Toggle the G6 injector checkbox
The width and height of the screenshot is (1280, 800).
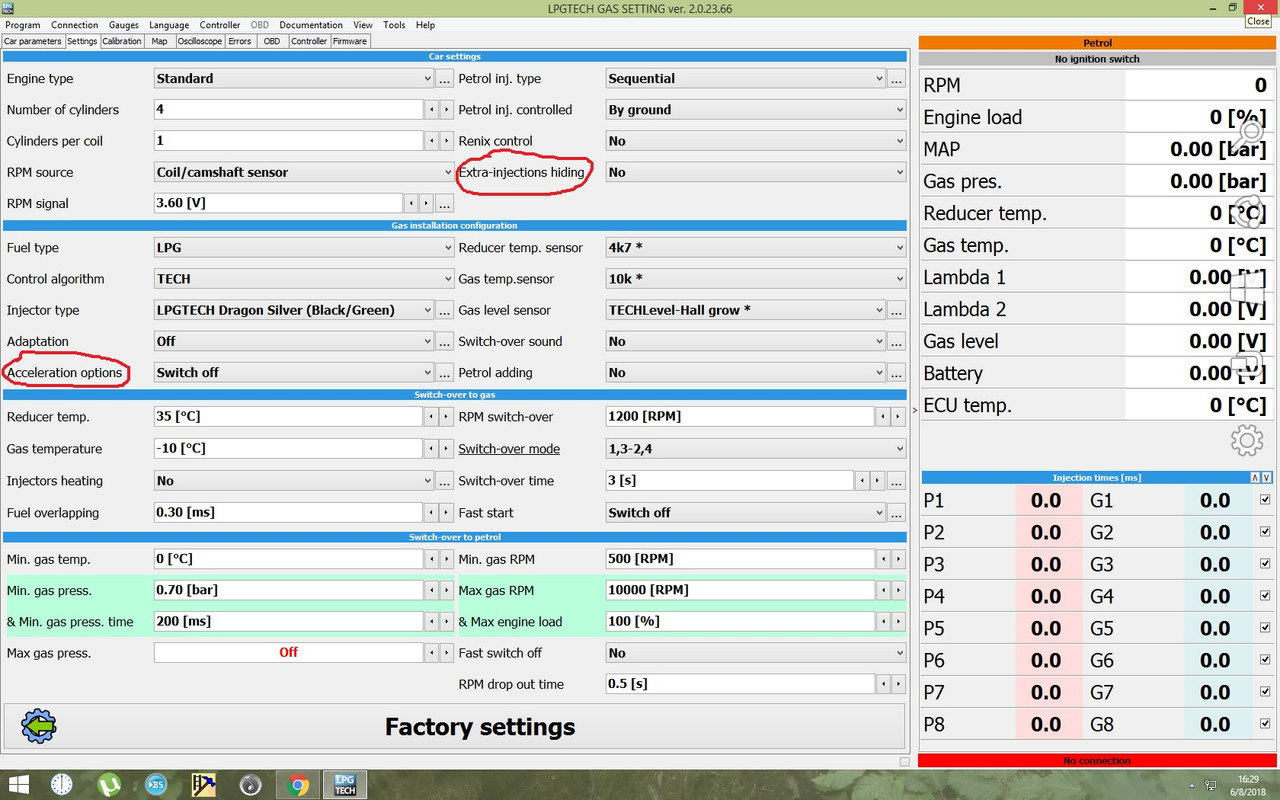point(1265,660)
